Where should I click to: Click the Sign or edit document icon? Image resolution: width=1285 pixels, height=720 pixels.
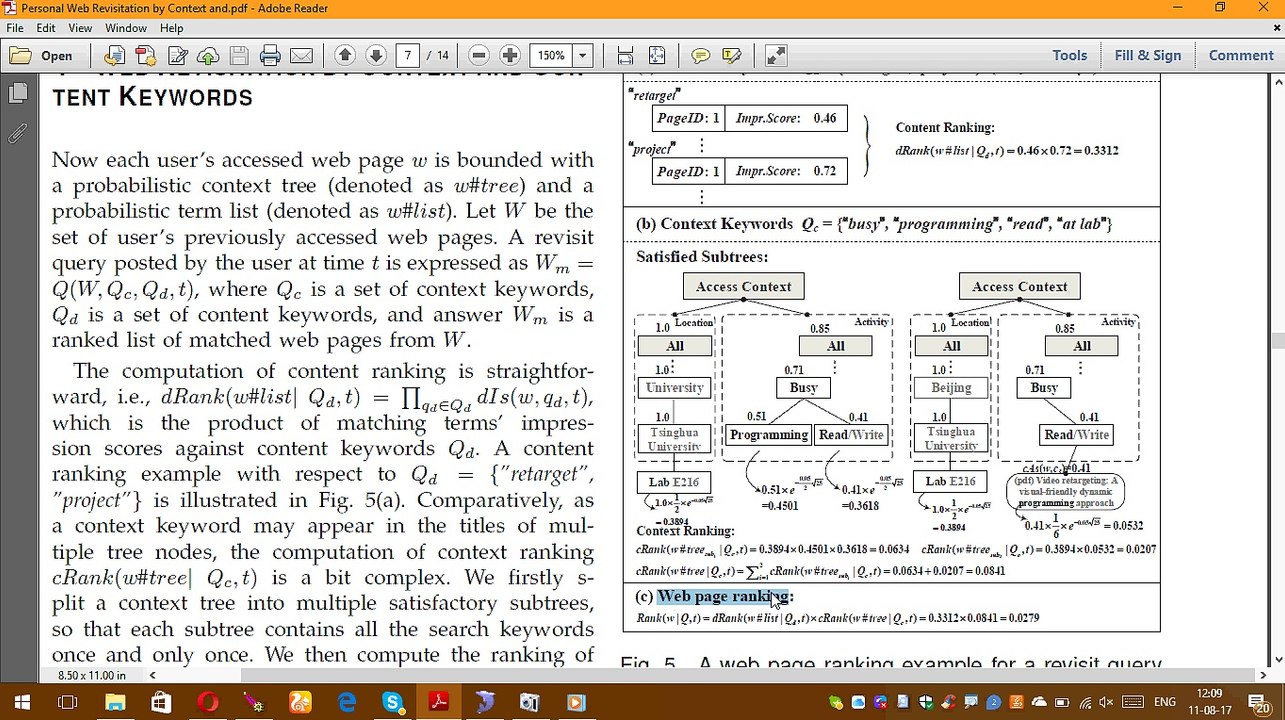[178, 56]
